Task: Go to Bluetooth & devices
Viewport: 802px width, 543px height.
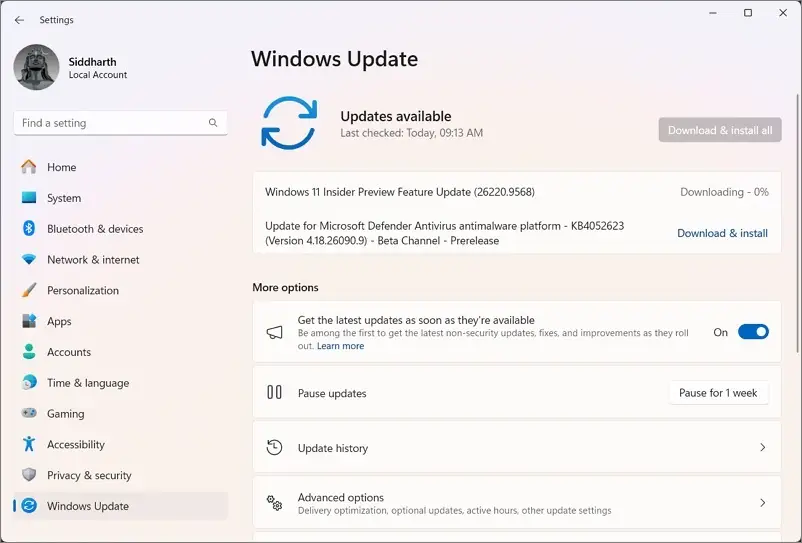Action: click(x=121, y=229)
